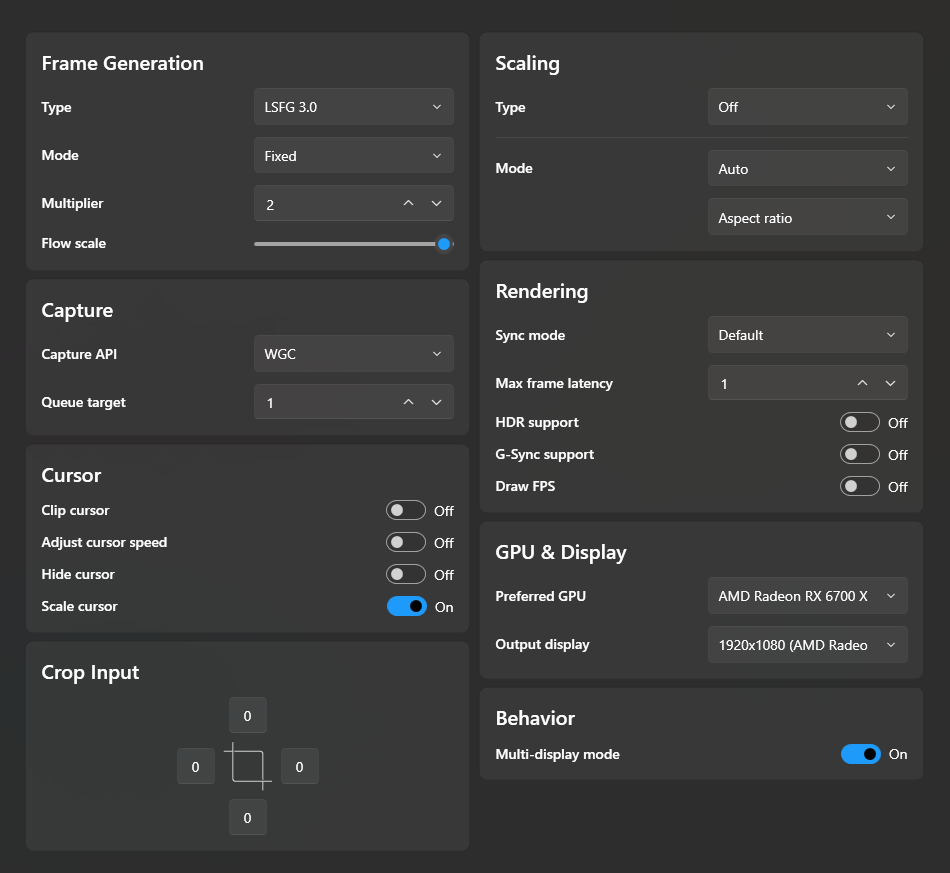Screen dimensions: 950x873
Task: Click the Max frame latency label
Action: coord(554,383)
